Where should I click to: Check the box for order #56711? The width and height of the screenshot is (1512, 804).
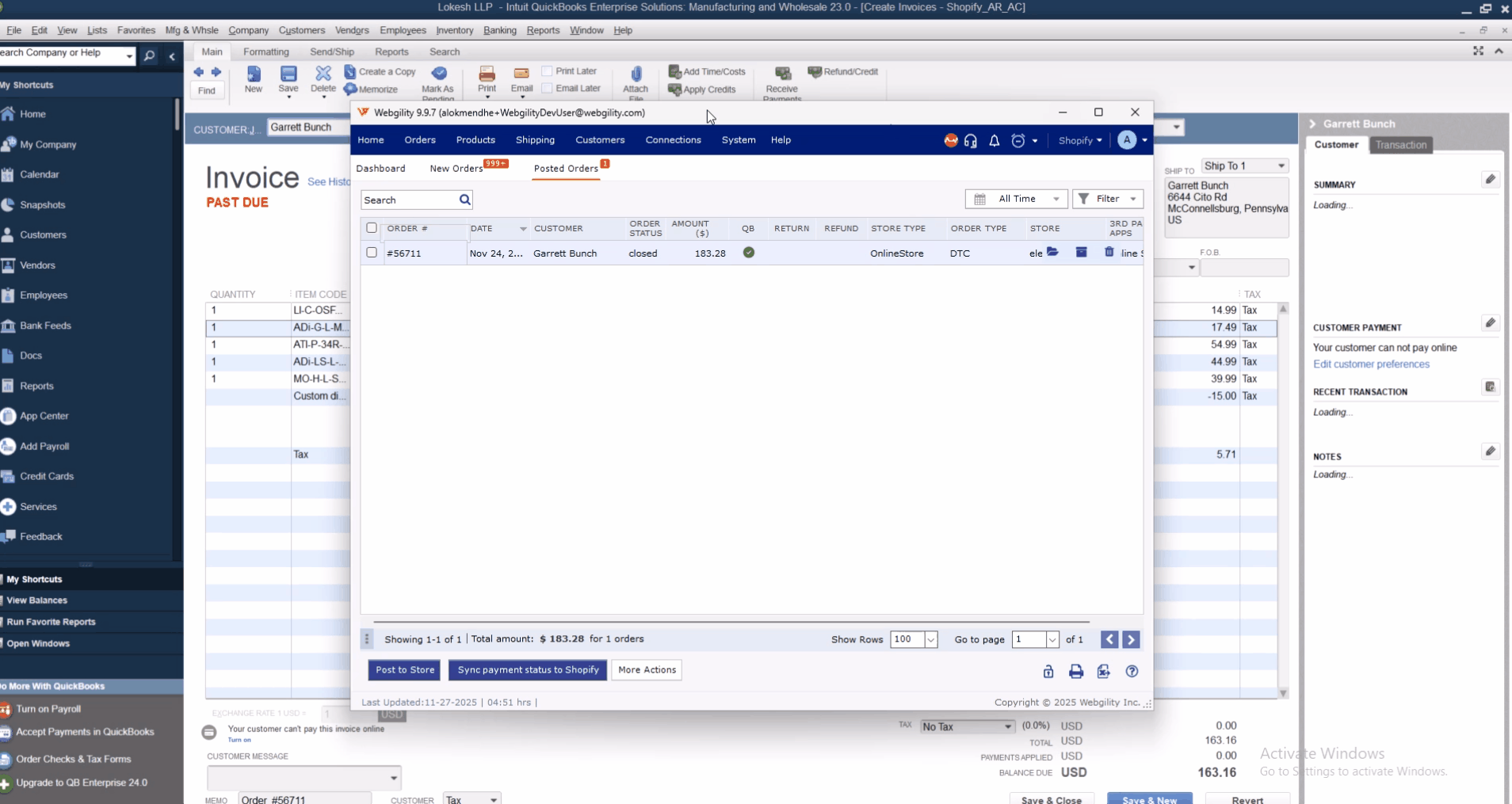tap(372, 253)
